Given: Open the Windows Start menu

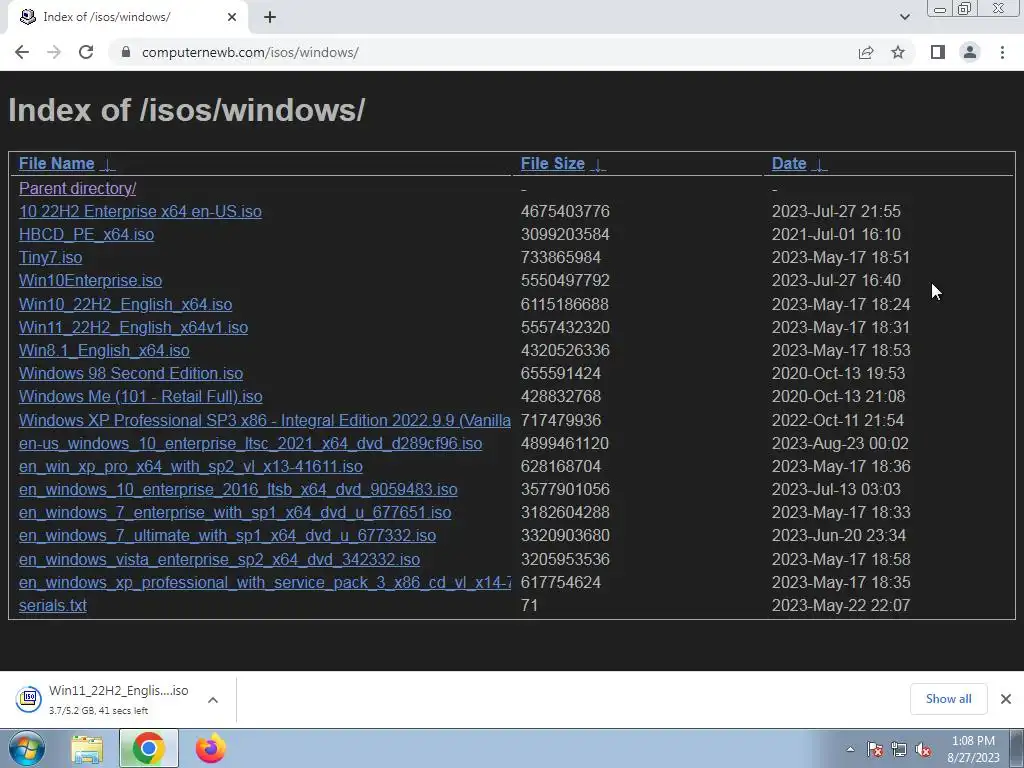Looking at the screenshot, I should tap(26, 748).
